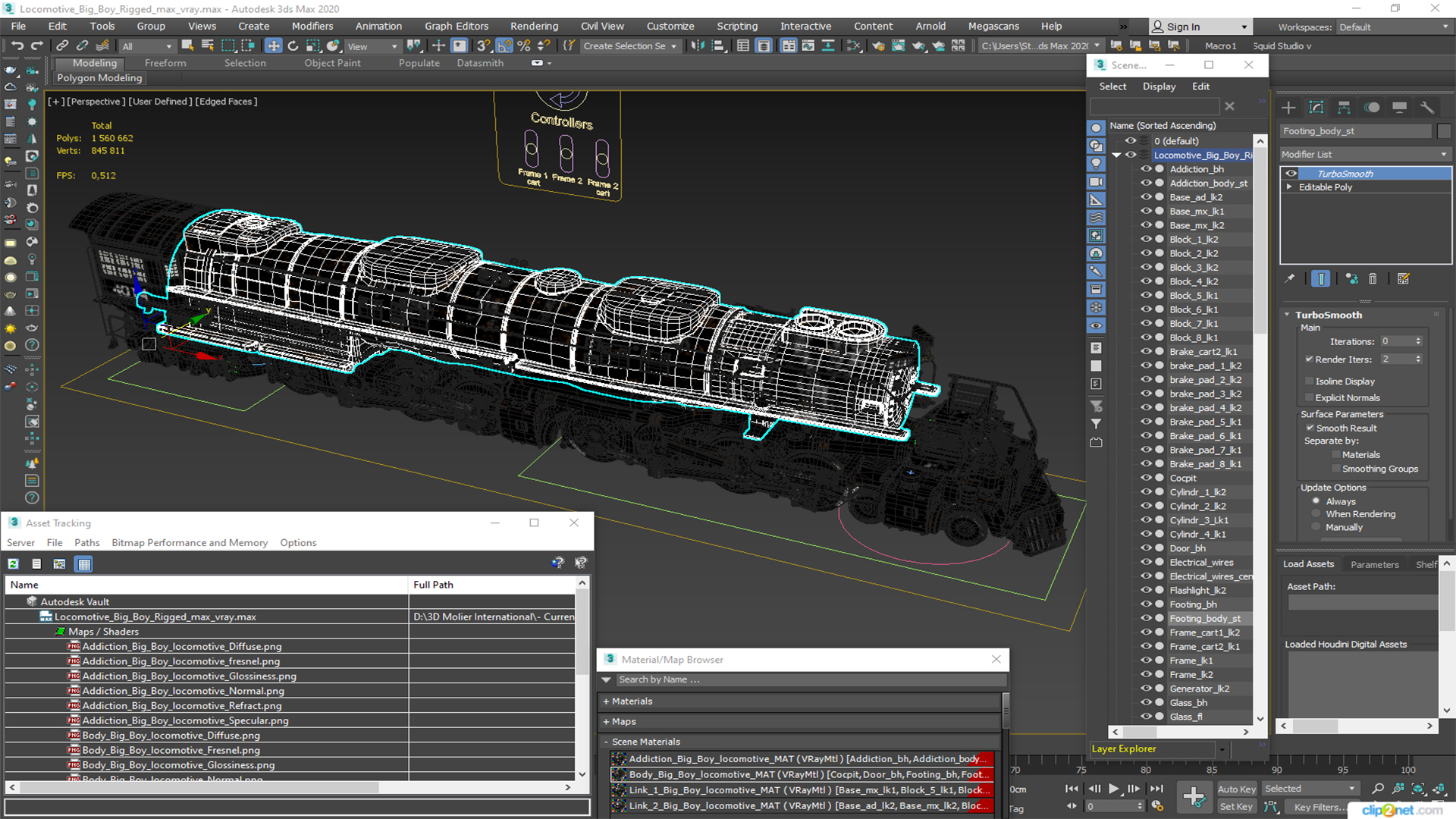Open the Graph Editors menu
Viewport: 1456px width, 819px height.
pyautogui.click(x=457, y=27)
